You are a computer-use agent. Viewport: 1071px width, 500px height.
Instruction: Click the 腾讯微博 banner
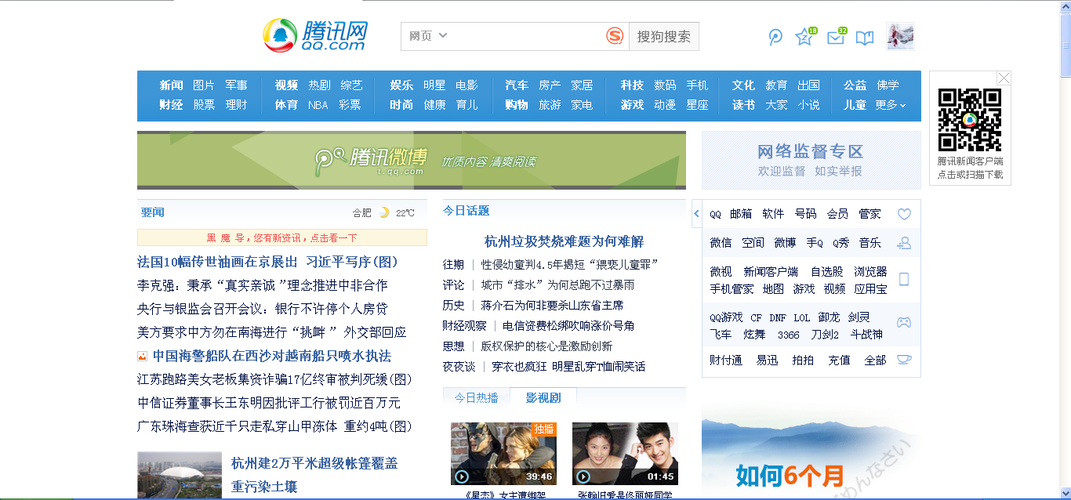pyautogui.click(x=411, y=160)
